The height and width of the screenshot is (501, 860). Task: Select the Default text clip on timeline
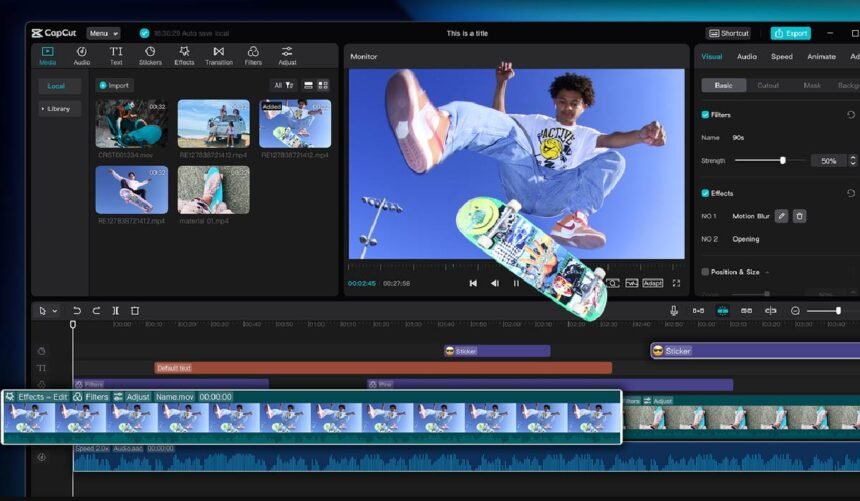(383, 368)
